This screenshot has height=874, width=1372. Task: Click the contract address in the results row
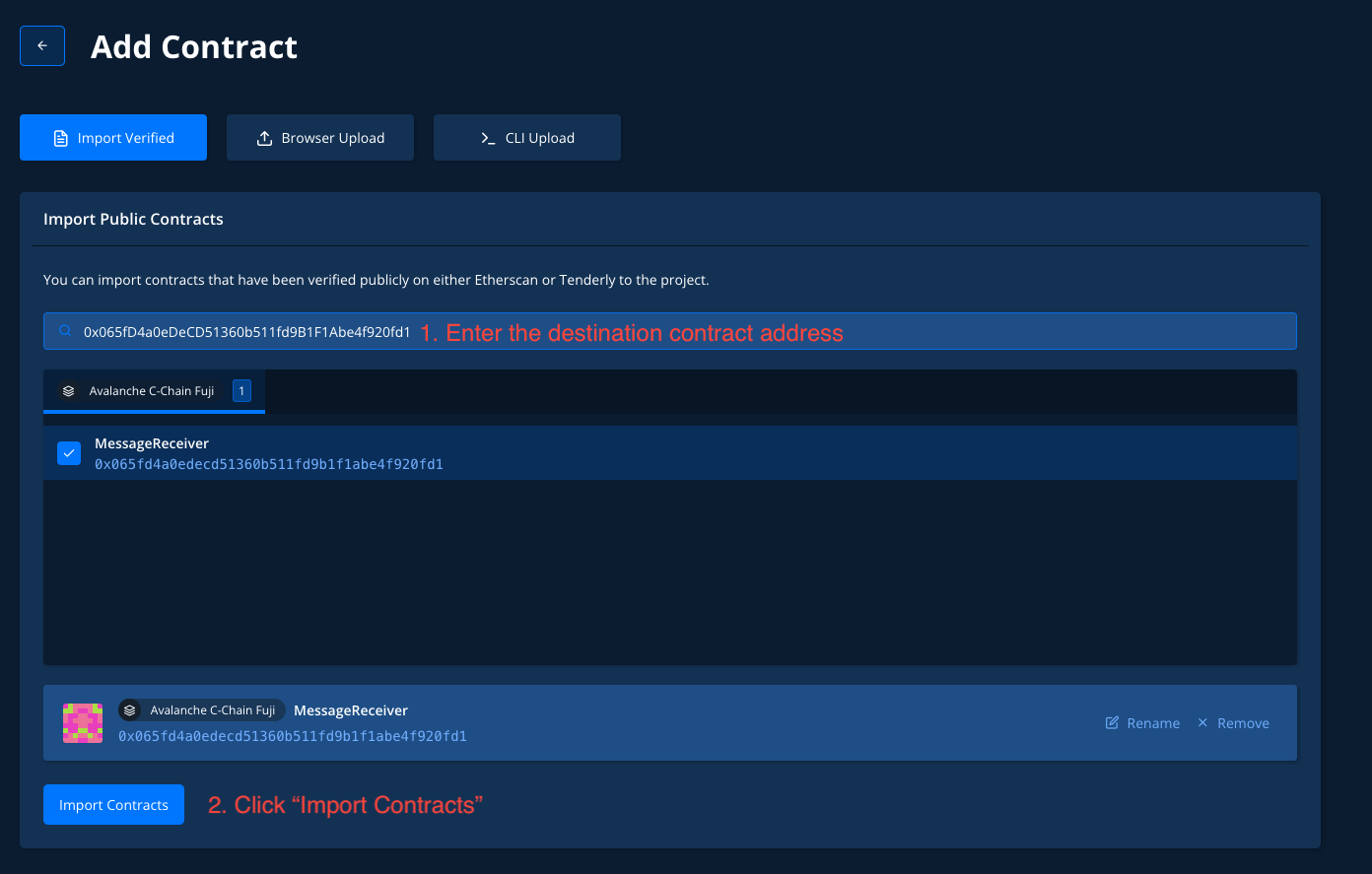[x=268, y=464]
